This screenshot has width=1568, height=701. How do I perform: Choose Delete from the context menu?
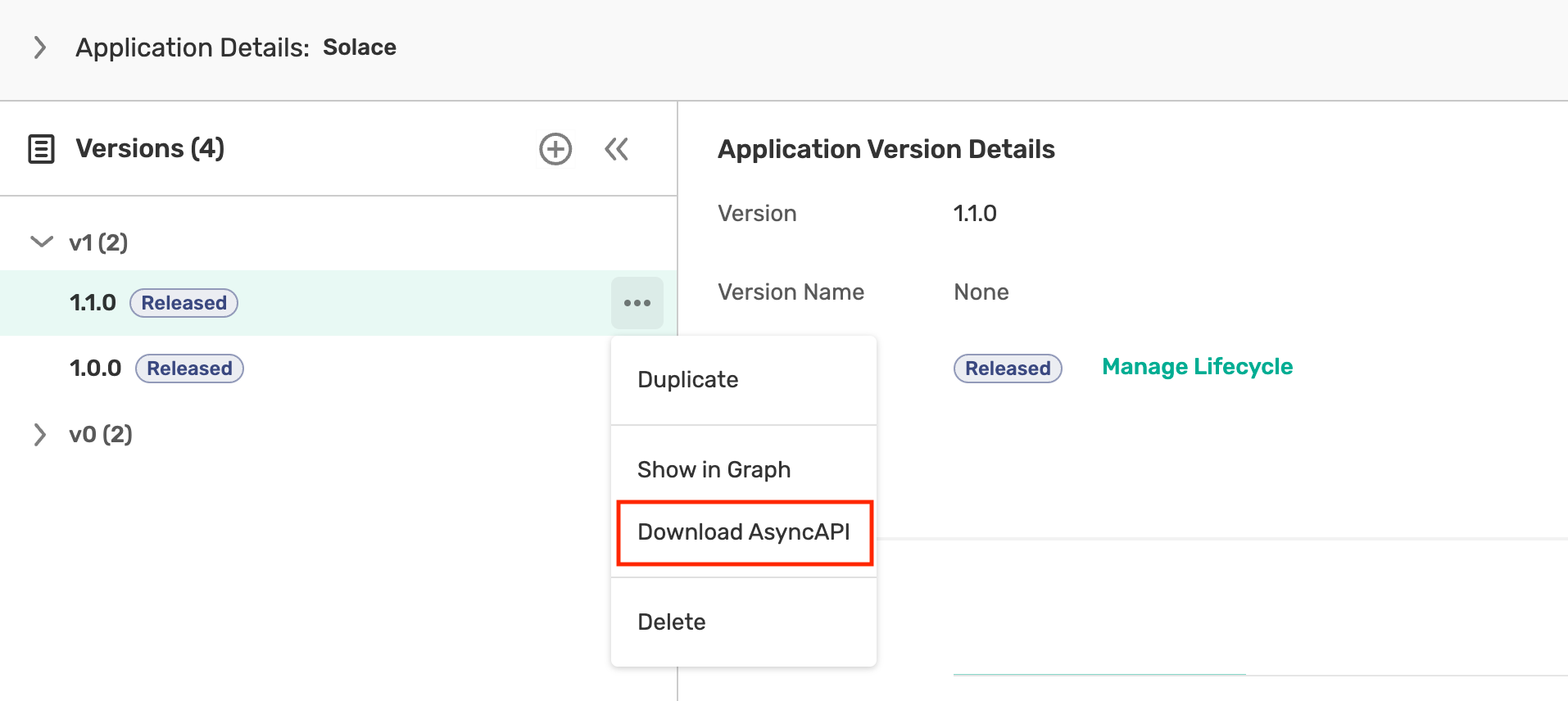coord(744,622)
